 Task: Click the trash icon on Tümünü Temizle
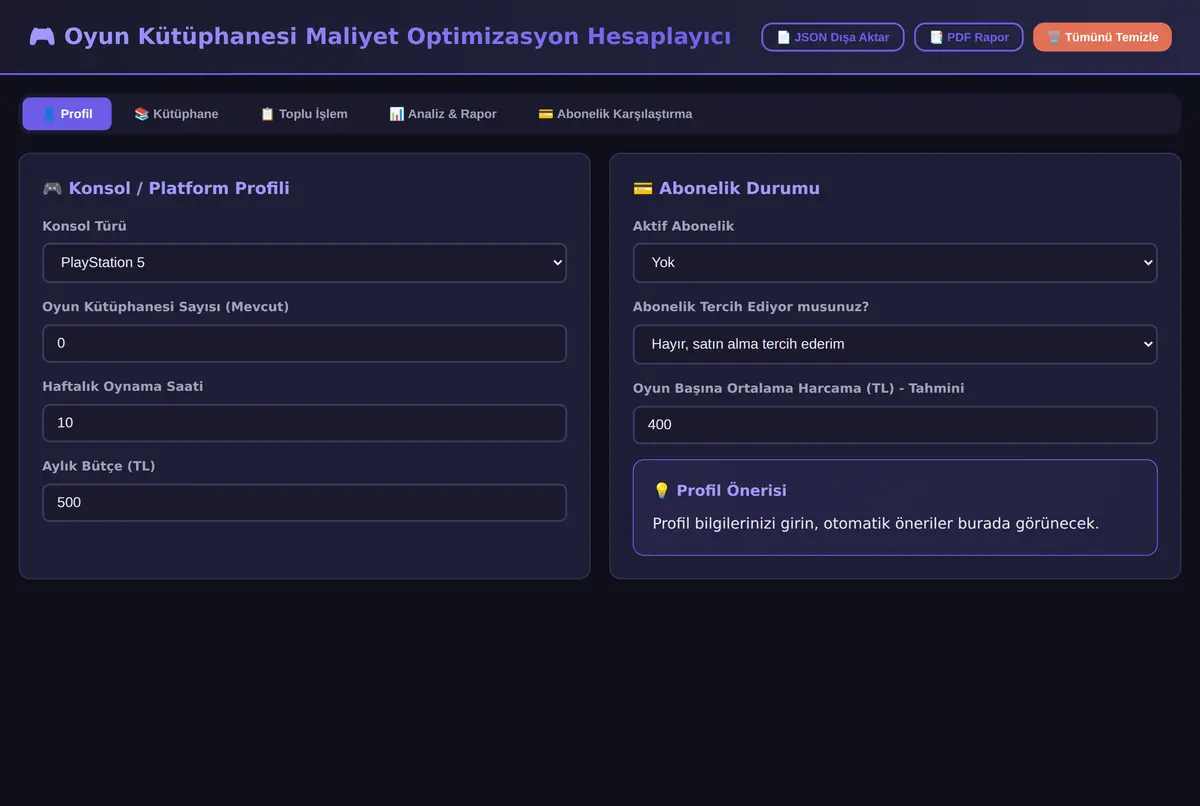tap(1054, 37)
